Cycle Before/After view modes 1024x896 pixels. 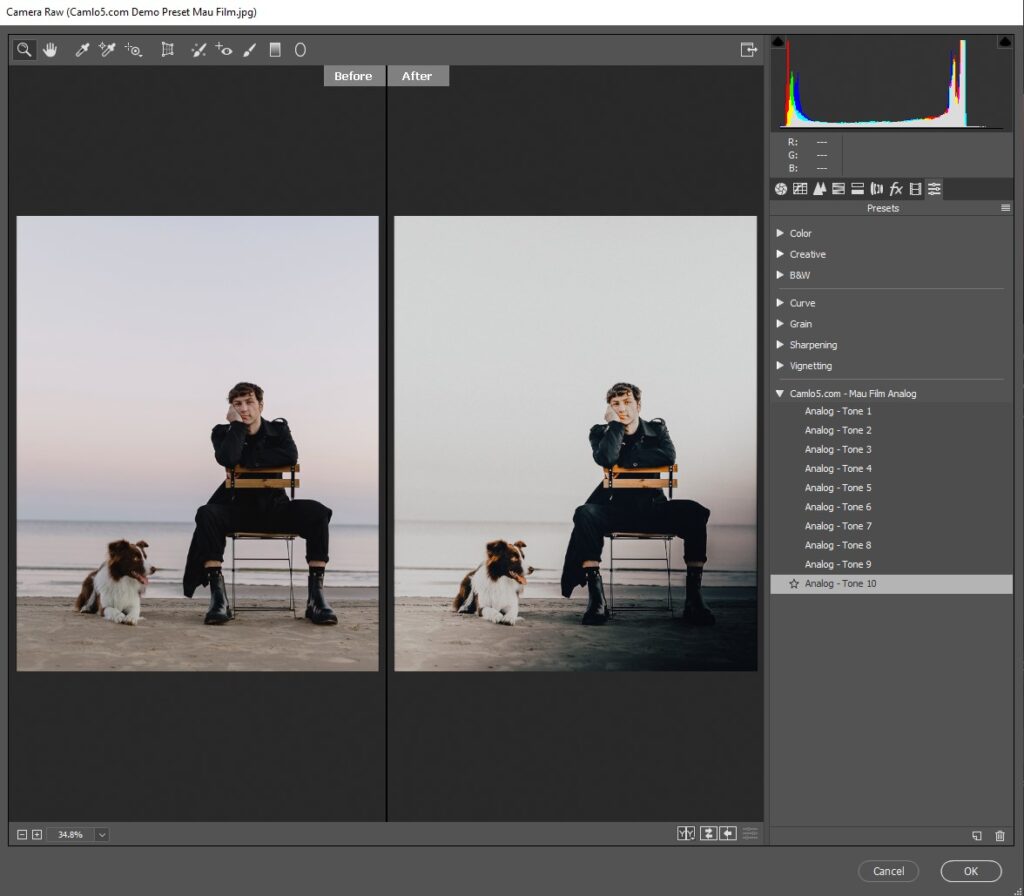[x=686, y=833]
